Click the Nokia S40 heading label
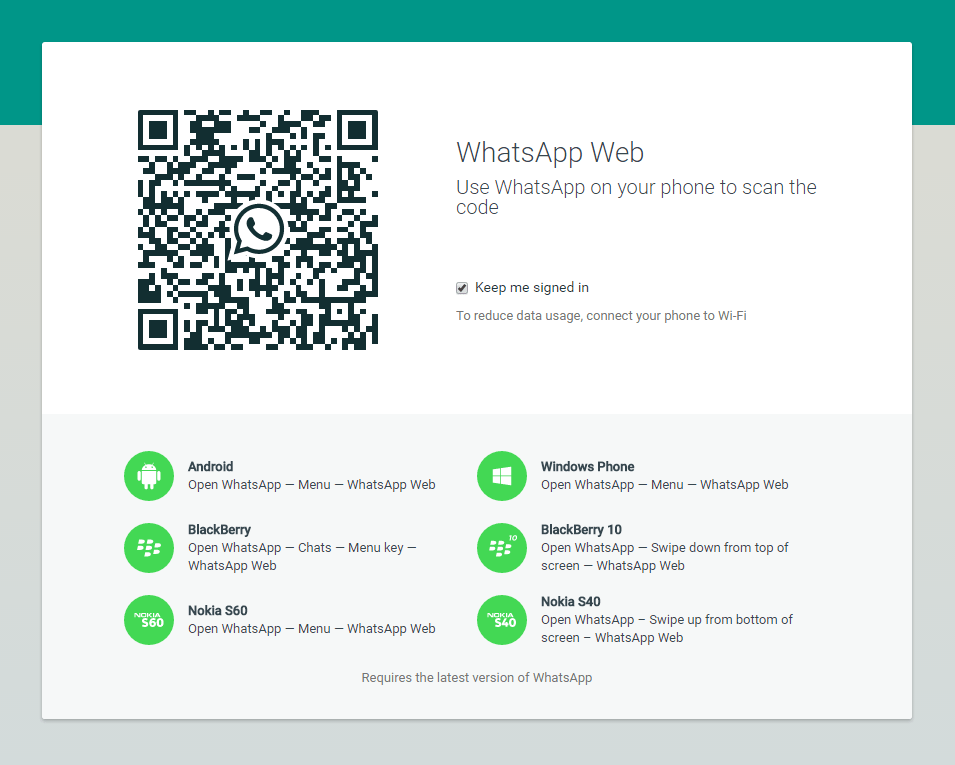955x765 pixels. (x=570, y=602)
